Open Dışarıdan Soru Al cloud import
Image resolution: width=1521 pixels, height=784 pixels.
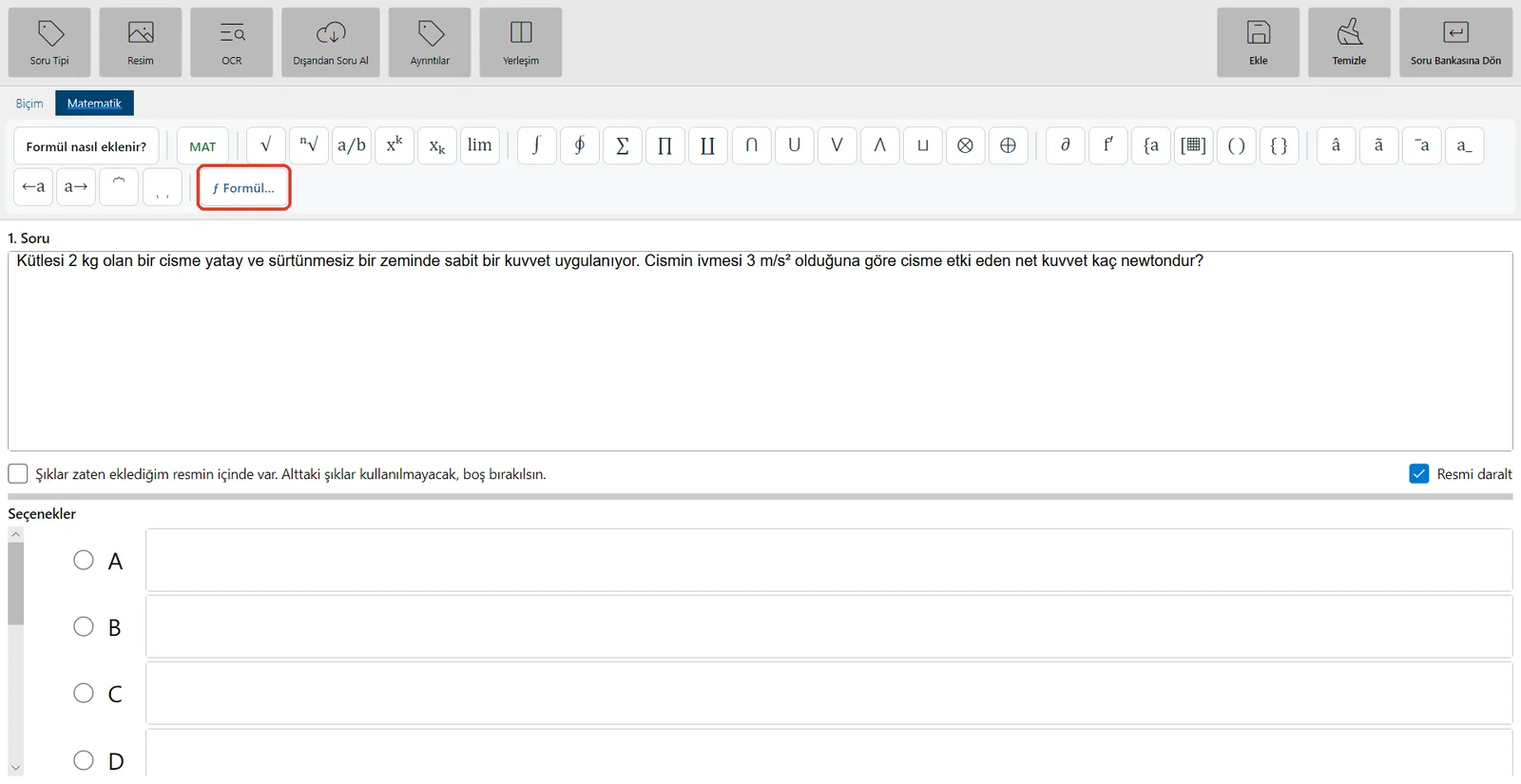331,42
